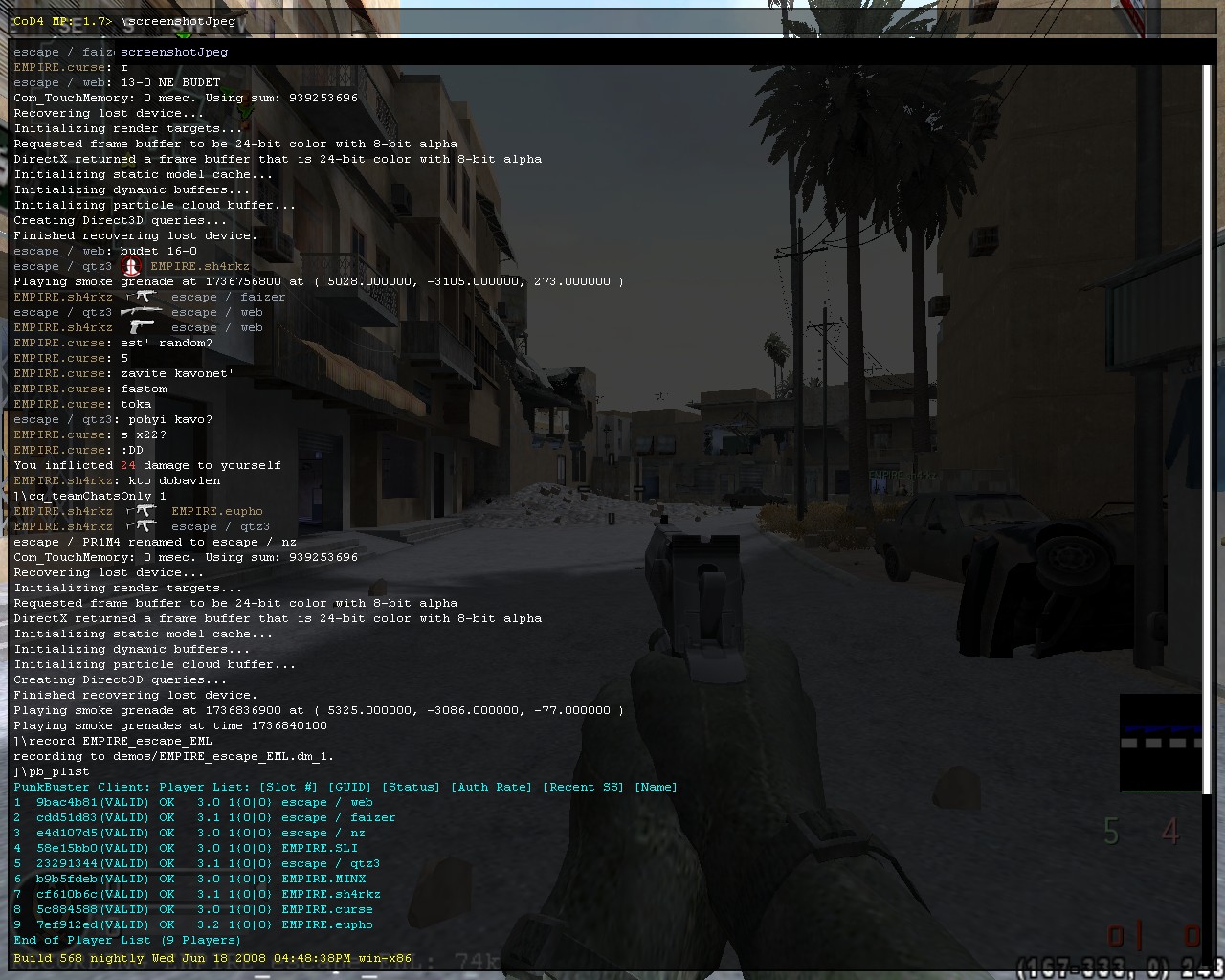Select player row 2 'escape / faizer'
1225x980 pixels.
click(205, 817)
